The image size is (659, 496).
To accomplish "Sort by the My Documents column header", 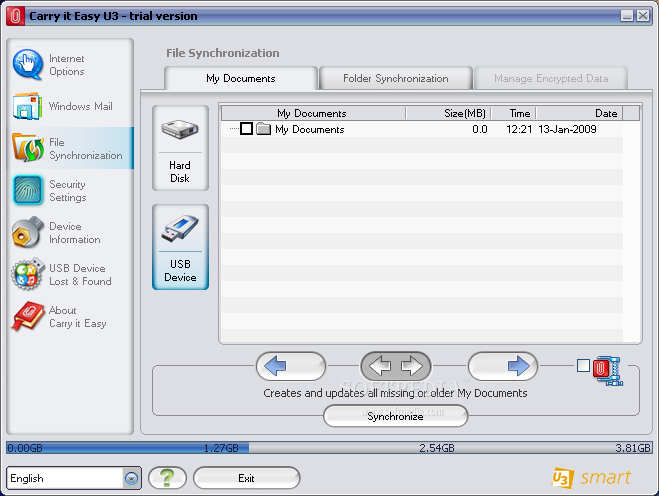I will pos(313,113).
